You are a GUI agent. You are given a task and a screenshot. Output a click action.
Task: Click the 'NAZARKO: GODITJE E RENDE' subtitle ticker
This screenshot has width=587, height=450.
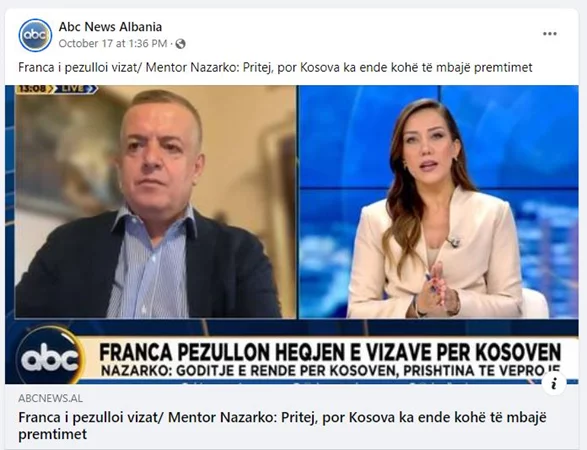pyautogui.click(x=330, y=371)
